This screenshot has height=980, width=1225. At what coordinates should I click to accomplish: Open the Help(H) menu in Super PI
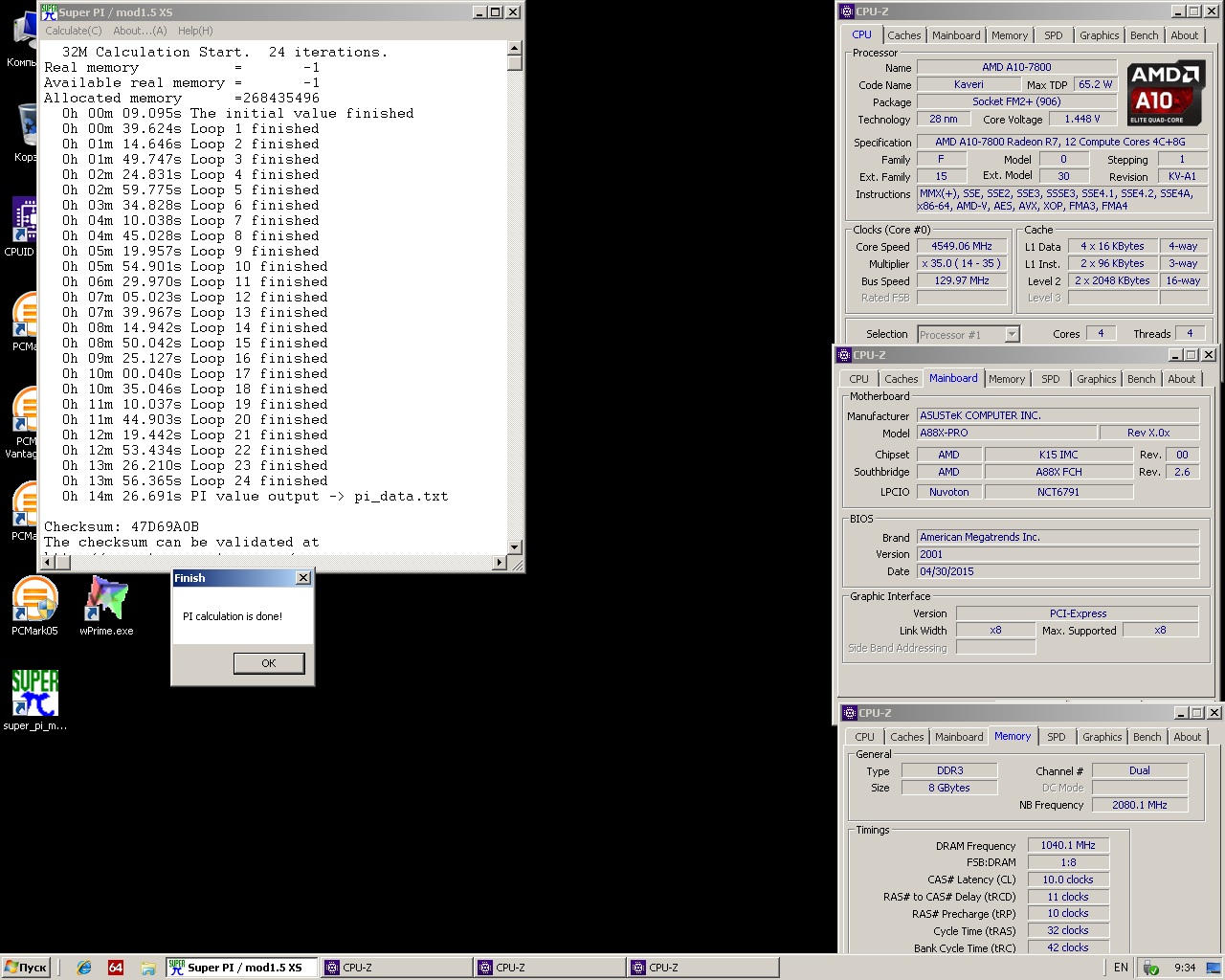[x=195, y=31]
